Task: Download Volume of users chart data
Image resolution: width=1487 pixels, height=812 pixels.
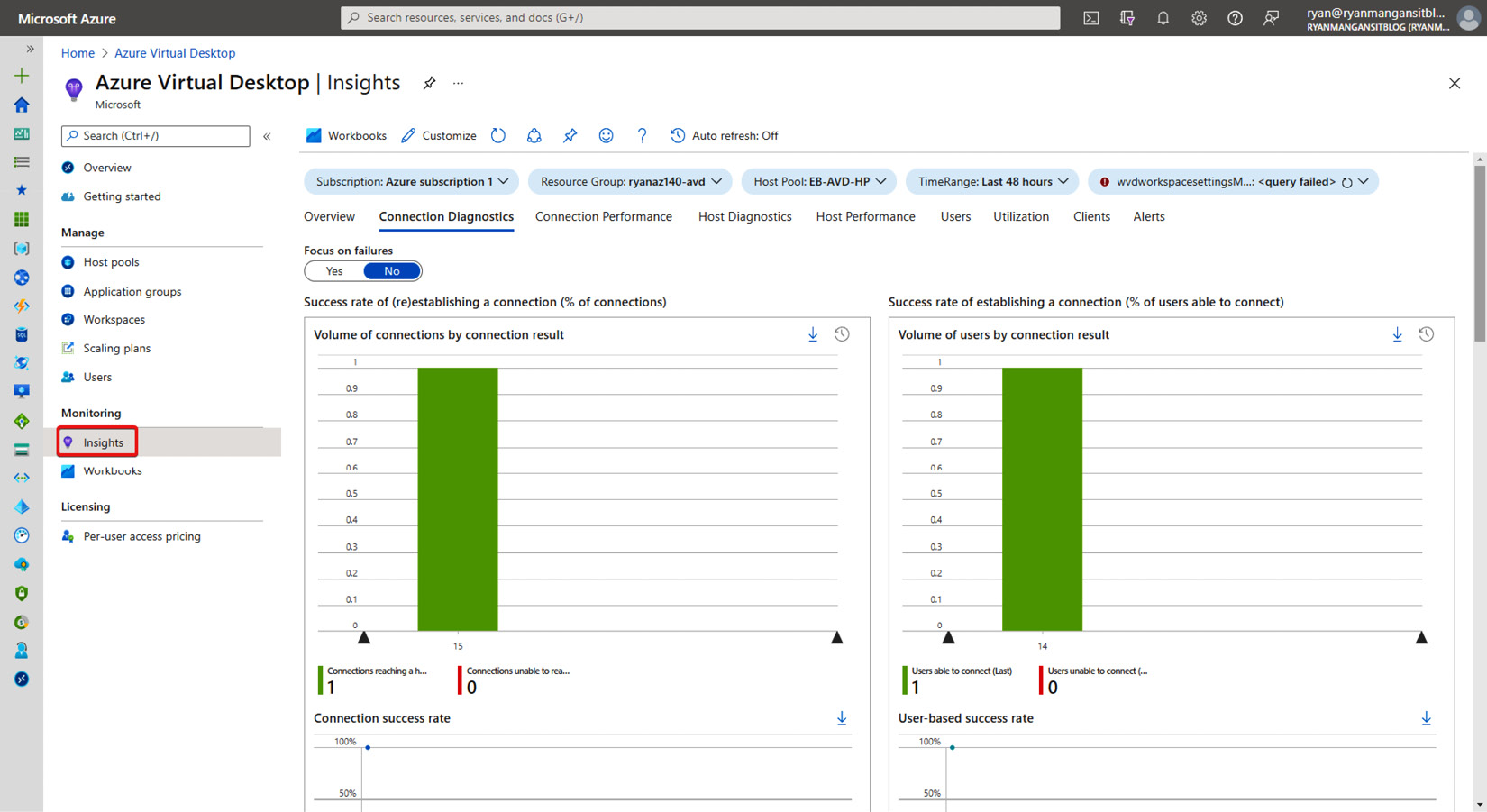Action: (x=1398, y=334)
